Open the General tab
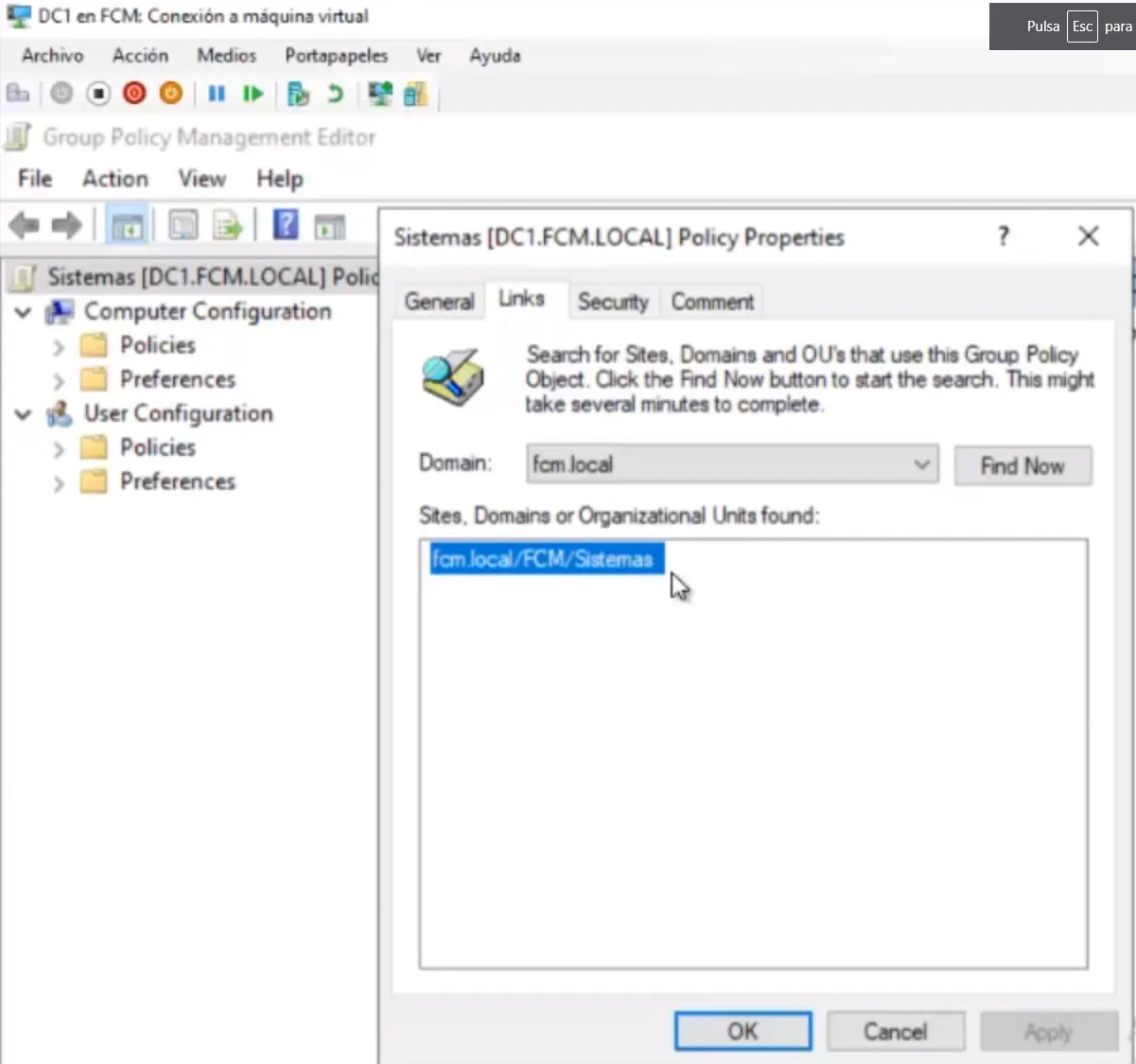The width and height of the screenshot is (1136, 1064). pos(439,302)
